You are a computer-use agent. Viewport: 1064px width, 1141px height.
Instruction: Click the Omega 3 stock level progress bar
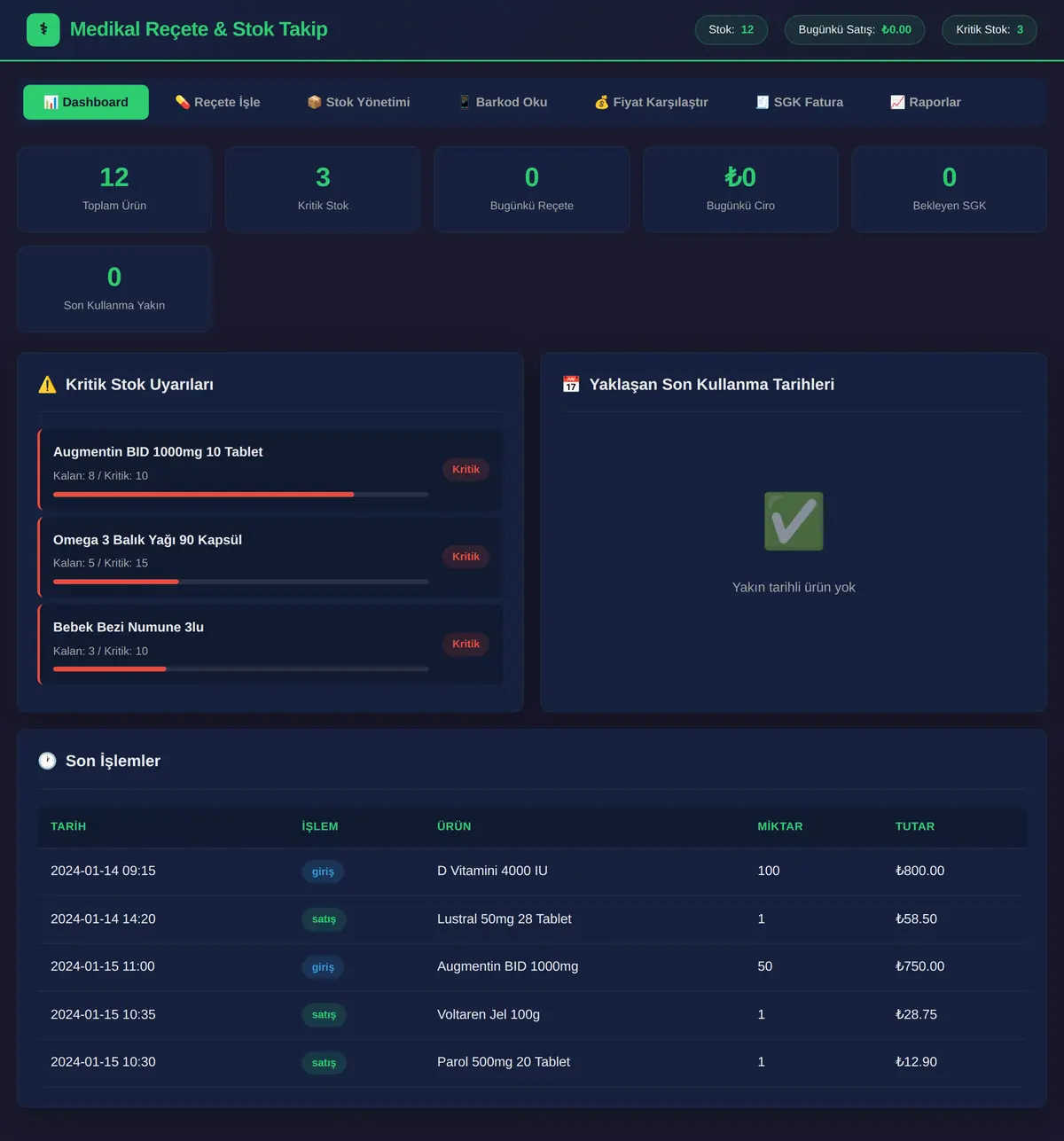coord(240,582)
